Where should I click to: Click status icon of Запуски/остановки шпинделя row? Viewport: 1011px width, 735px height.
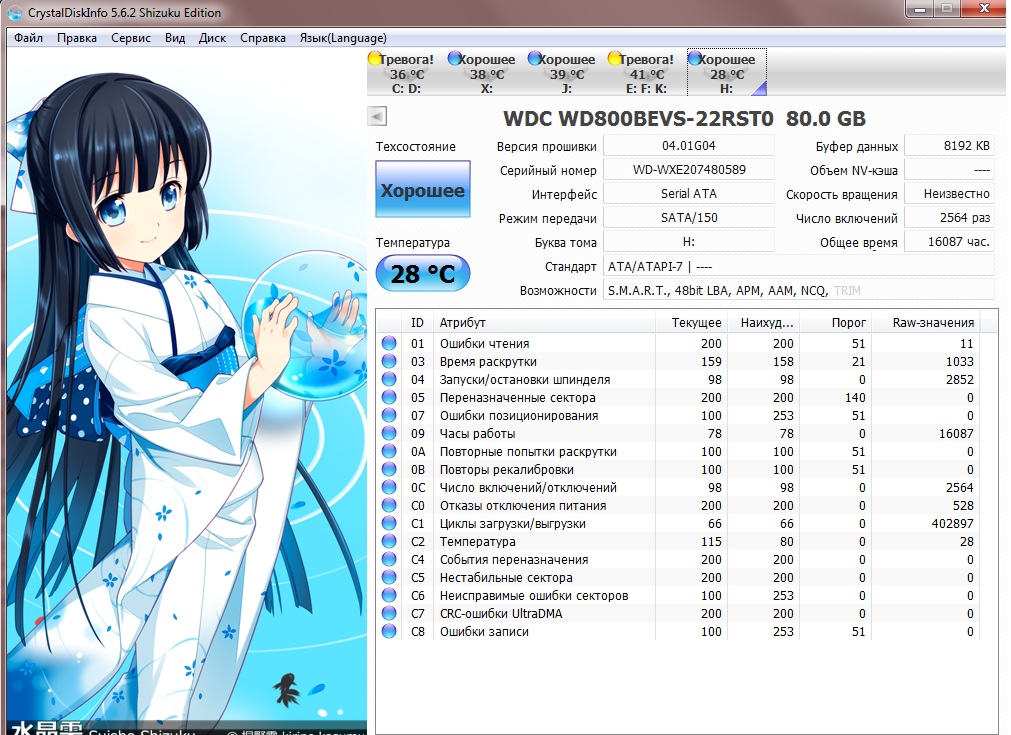coord(389,379)
